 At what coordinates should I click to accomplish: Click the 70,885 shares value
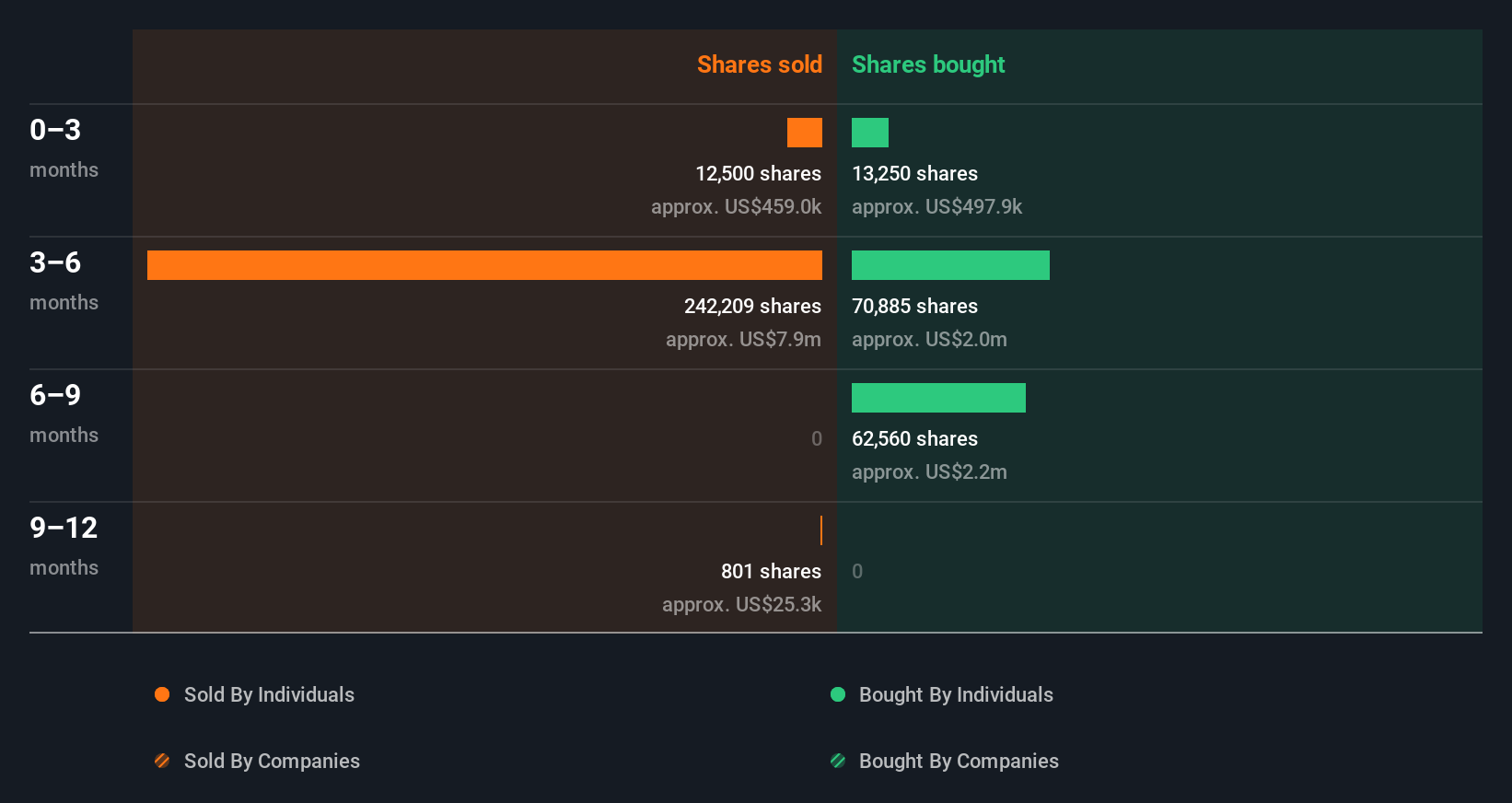[x=914, y=306]
